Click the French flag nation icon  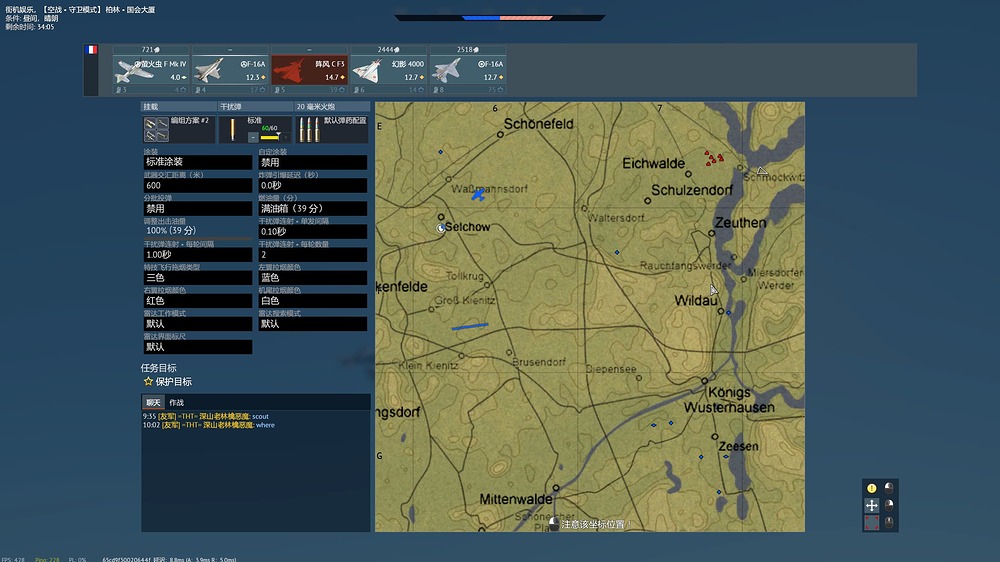91,50
